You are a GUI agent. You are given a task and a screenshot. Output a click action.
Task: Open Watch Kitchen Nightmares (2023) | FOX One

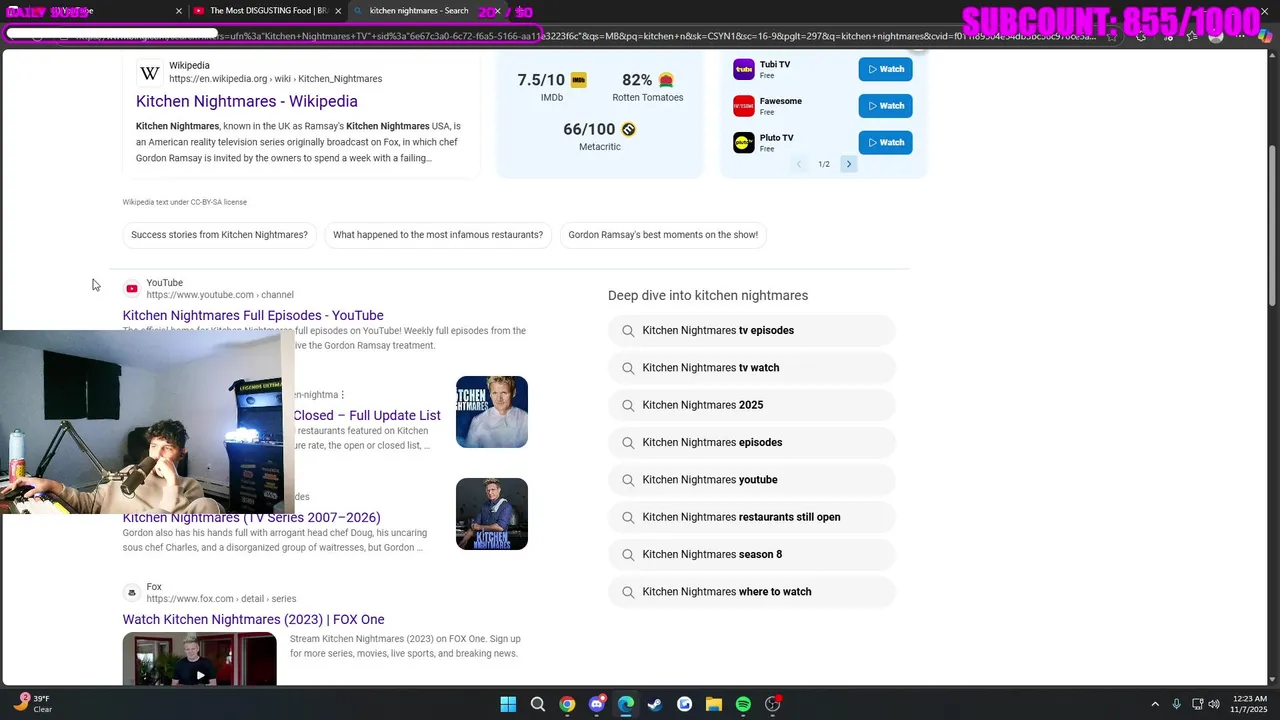coord(253,619)
